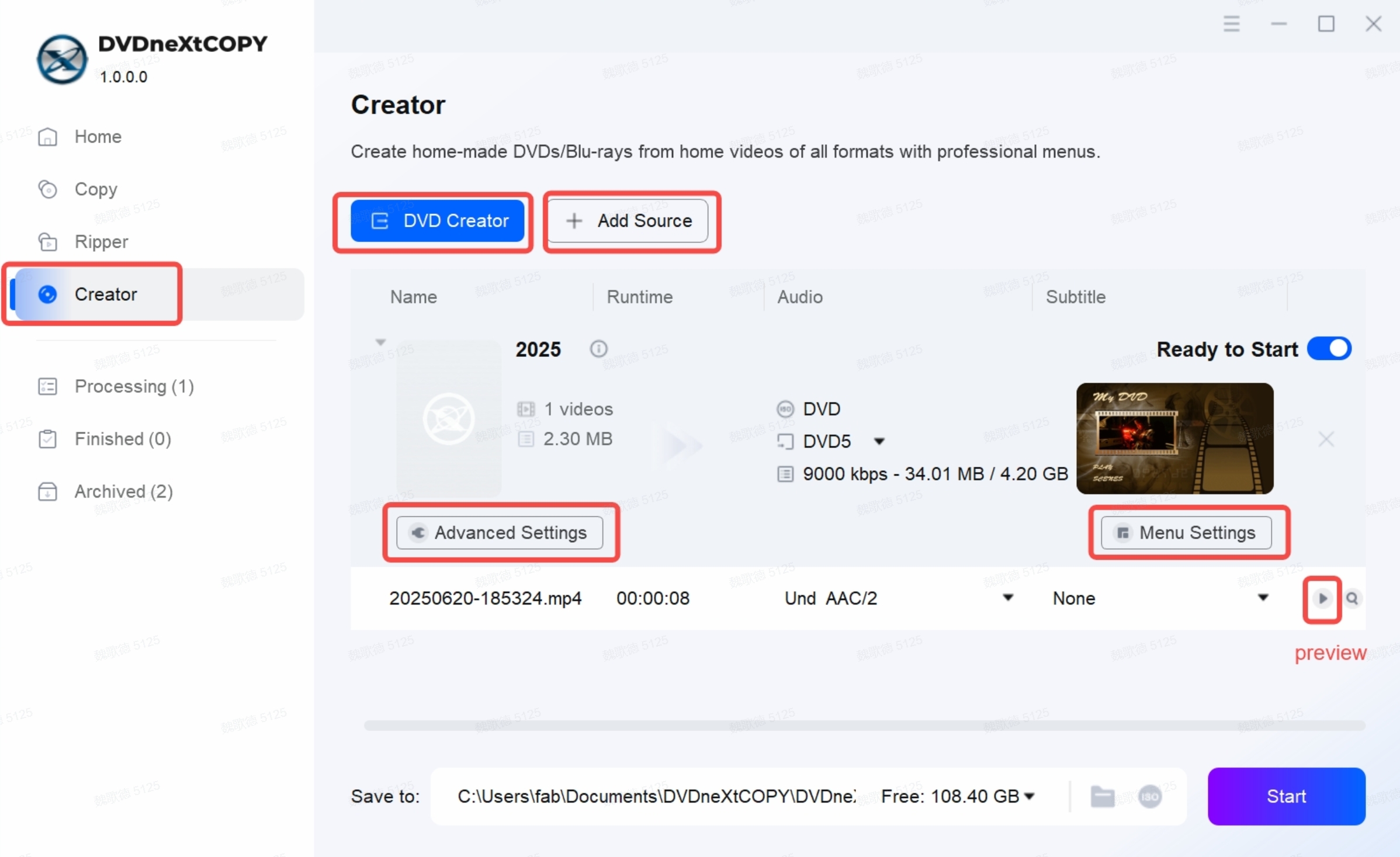Choose output folder with folder icon
This screenshot has width=1400, height=857.
[x=1103, y=796]
